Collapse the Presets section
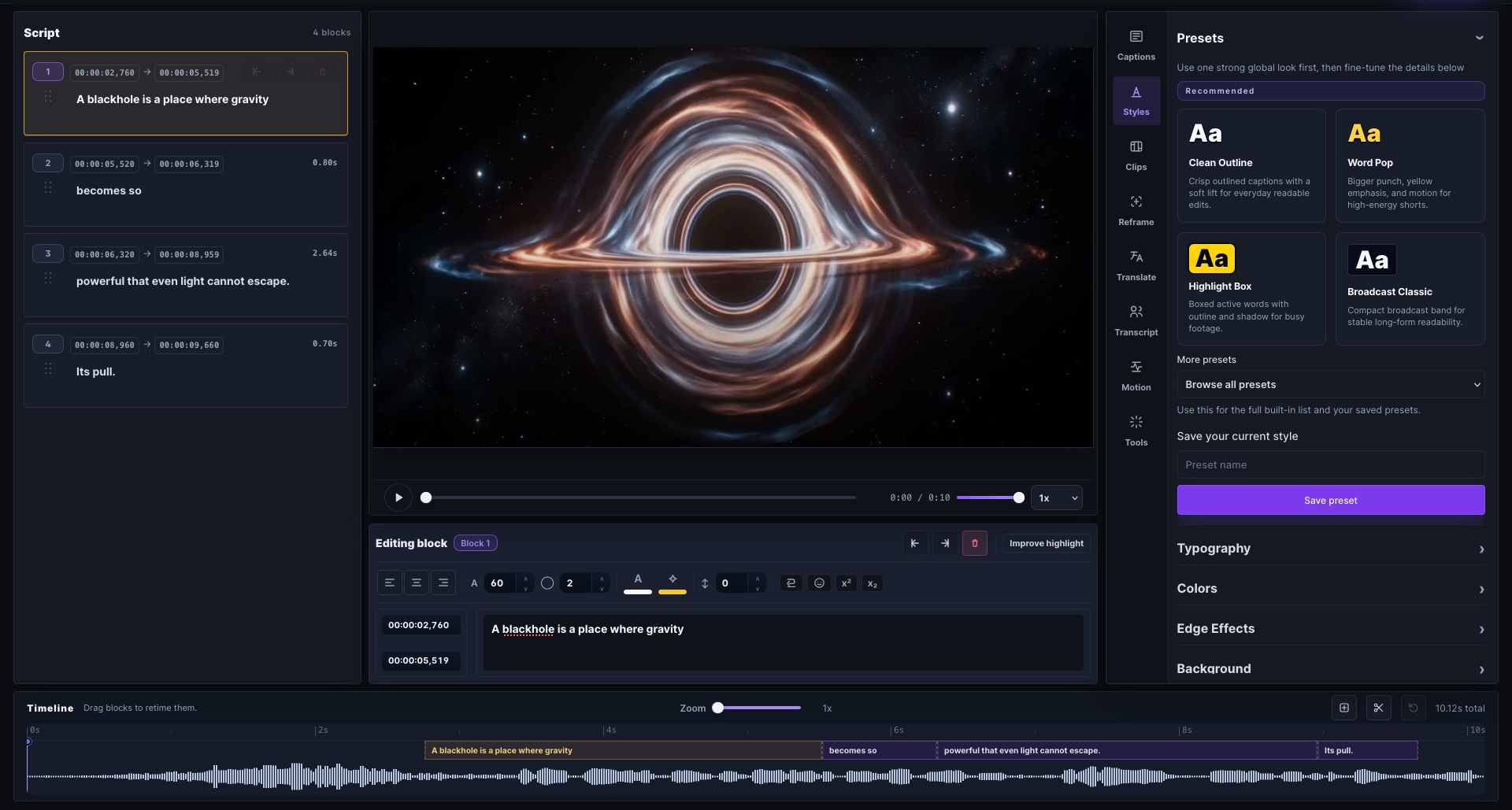 click(1479, 38)
